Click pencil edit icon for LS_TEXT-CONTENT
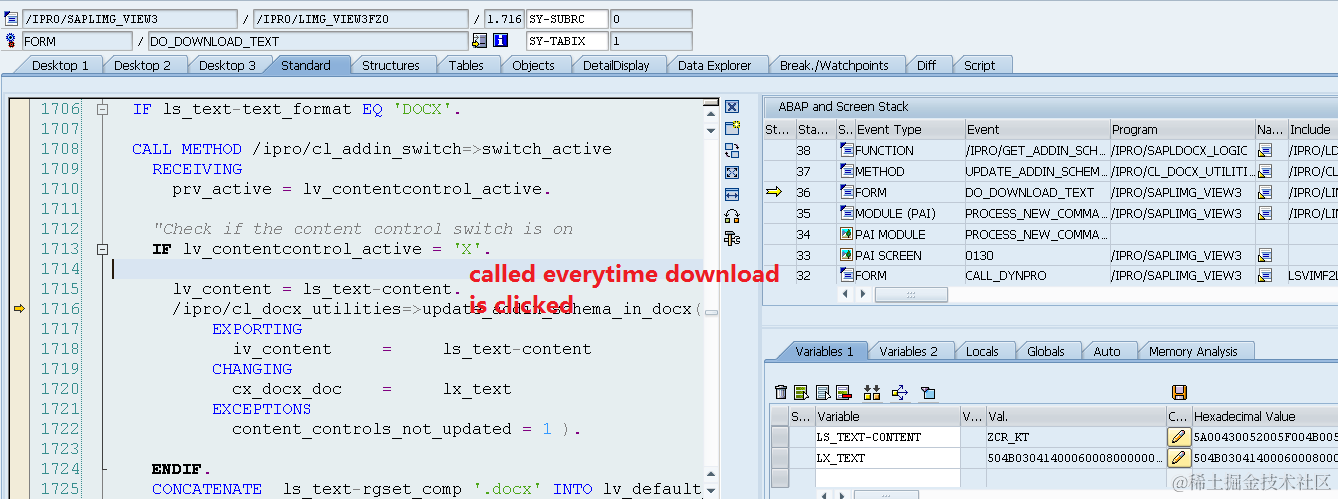This screenshot has width=1338, height=499. (1178, 437)
